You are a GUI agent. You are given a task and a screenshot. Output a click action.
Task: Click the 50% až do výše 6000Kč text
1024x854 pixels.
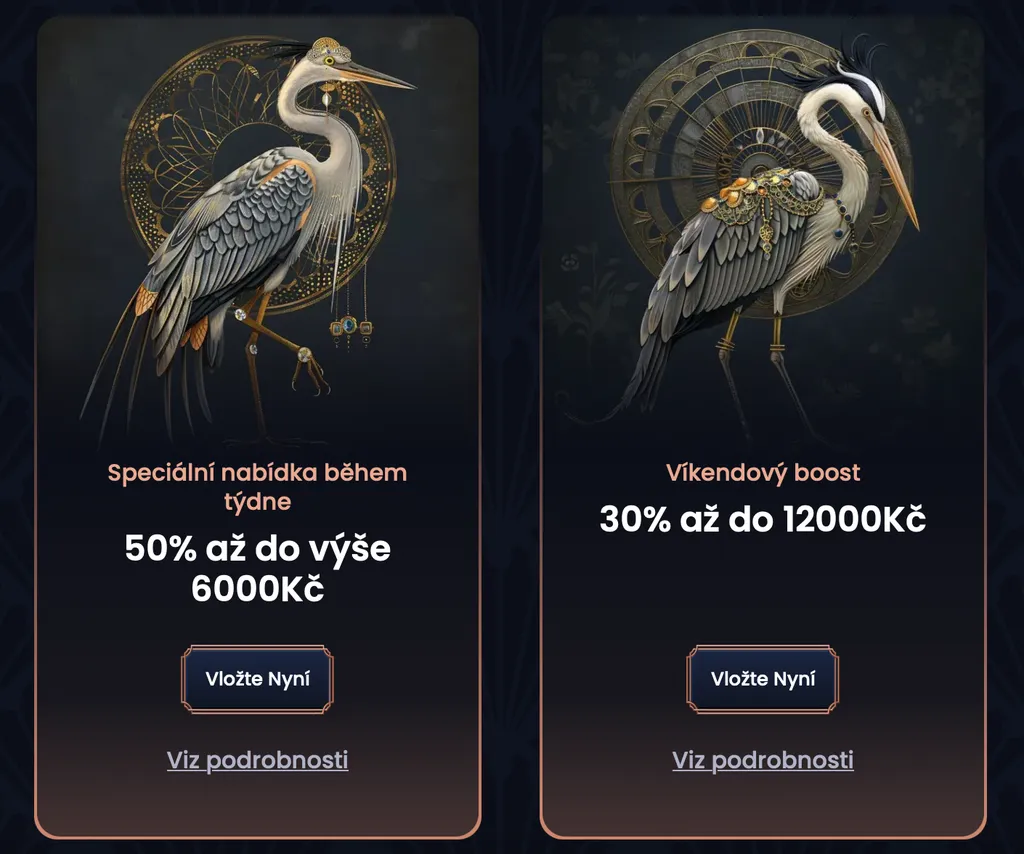[257, 567]
